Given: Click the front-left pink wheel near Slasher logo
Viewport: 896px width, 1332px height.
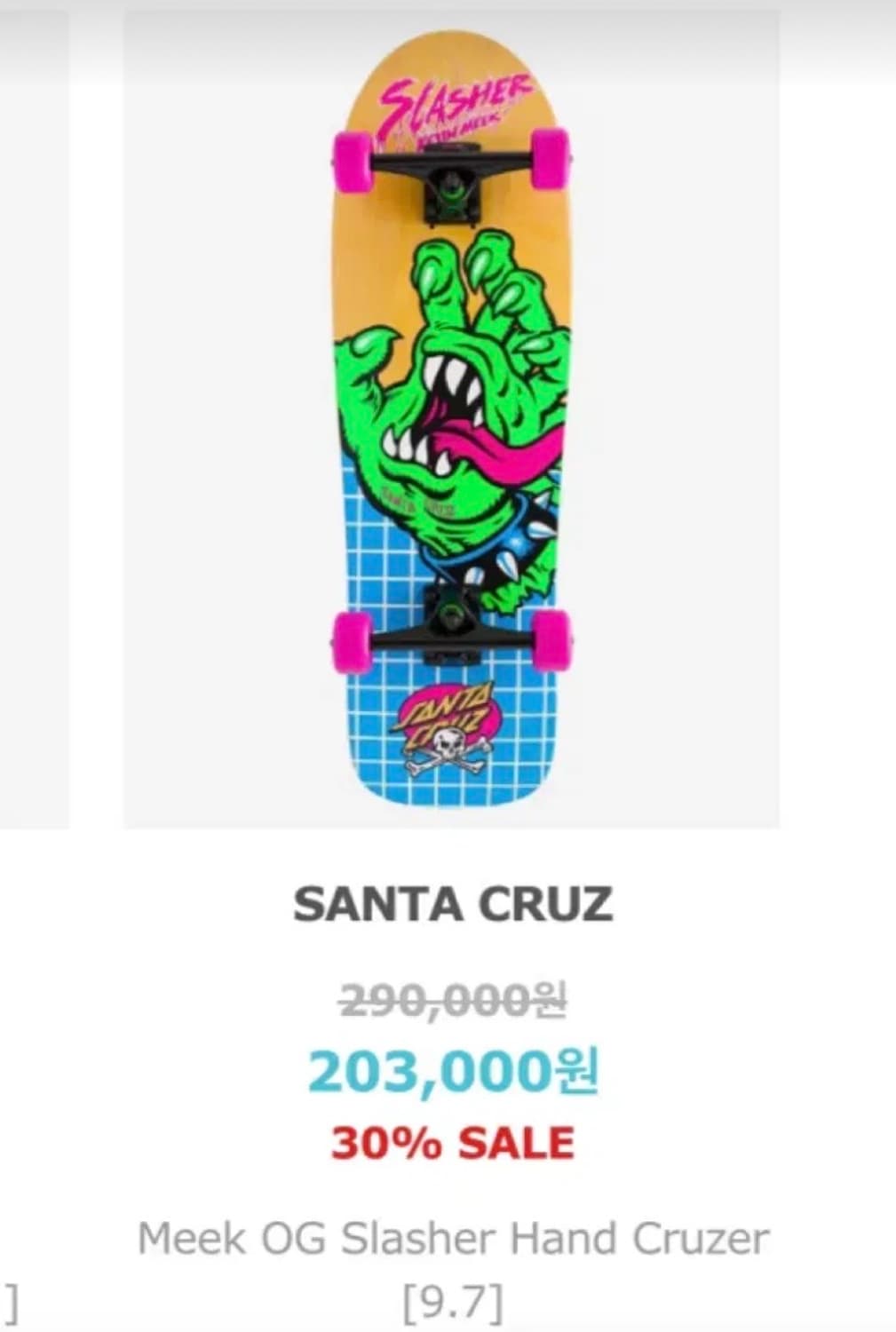Looking at the screenshot, I should point(351,162).
